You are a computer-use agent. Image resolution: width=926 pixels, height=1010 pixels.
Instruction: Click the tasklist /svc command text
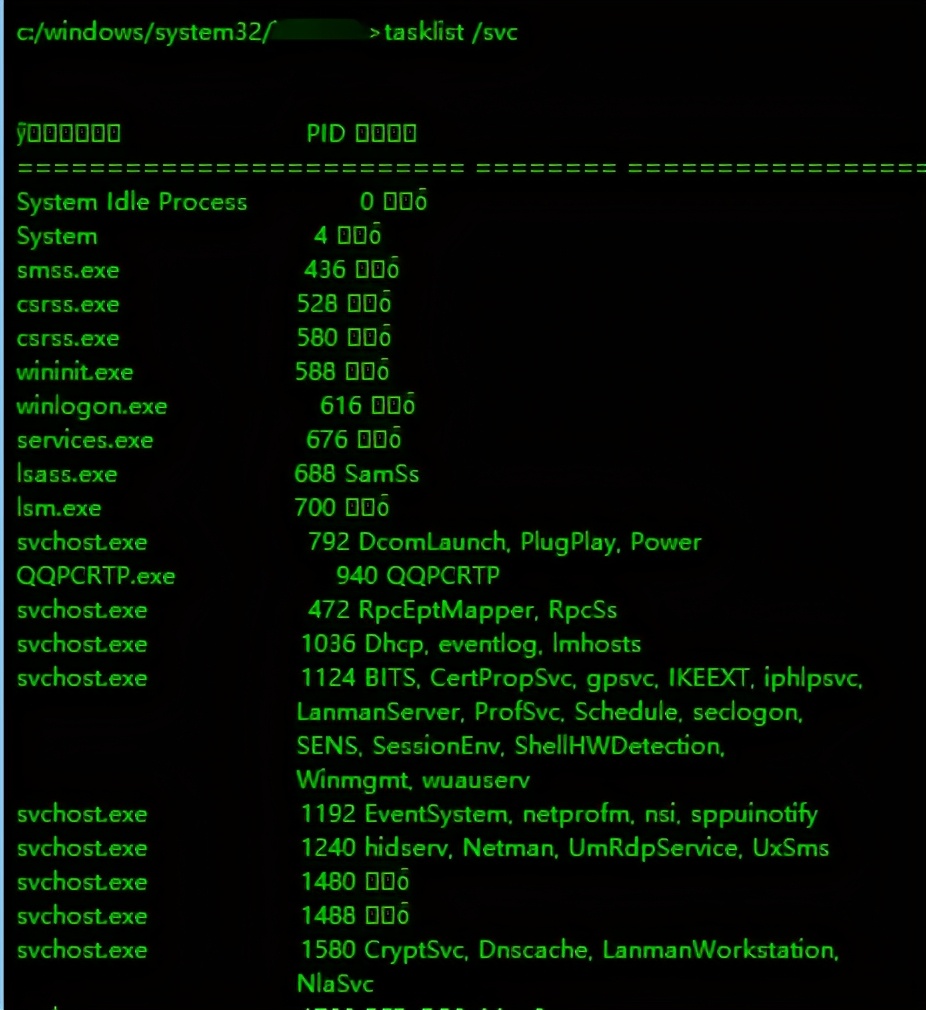pos(451,32)
